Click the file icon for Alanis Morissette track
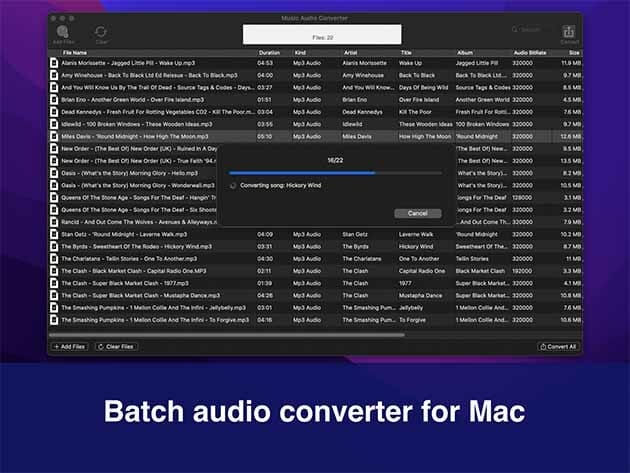This screenshot has width=630, height=473. (54, 63)
